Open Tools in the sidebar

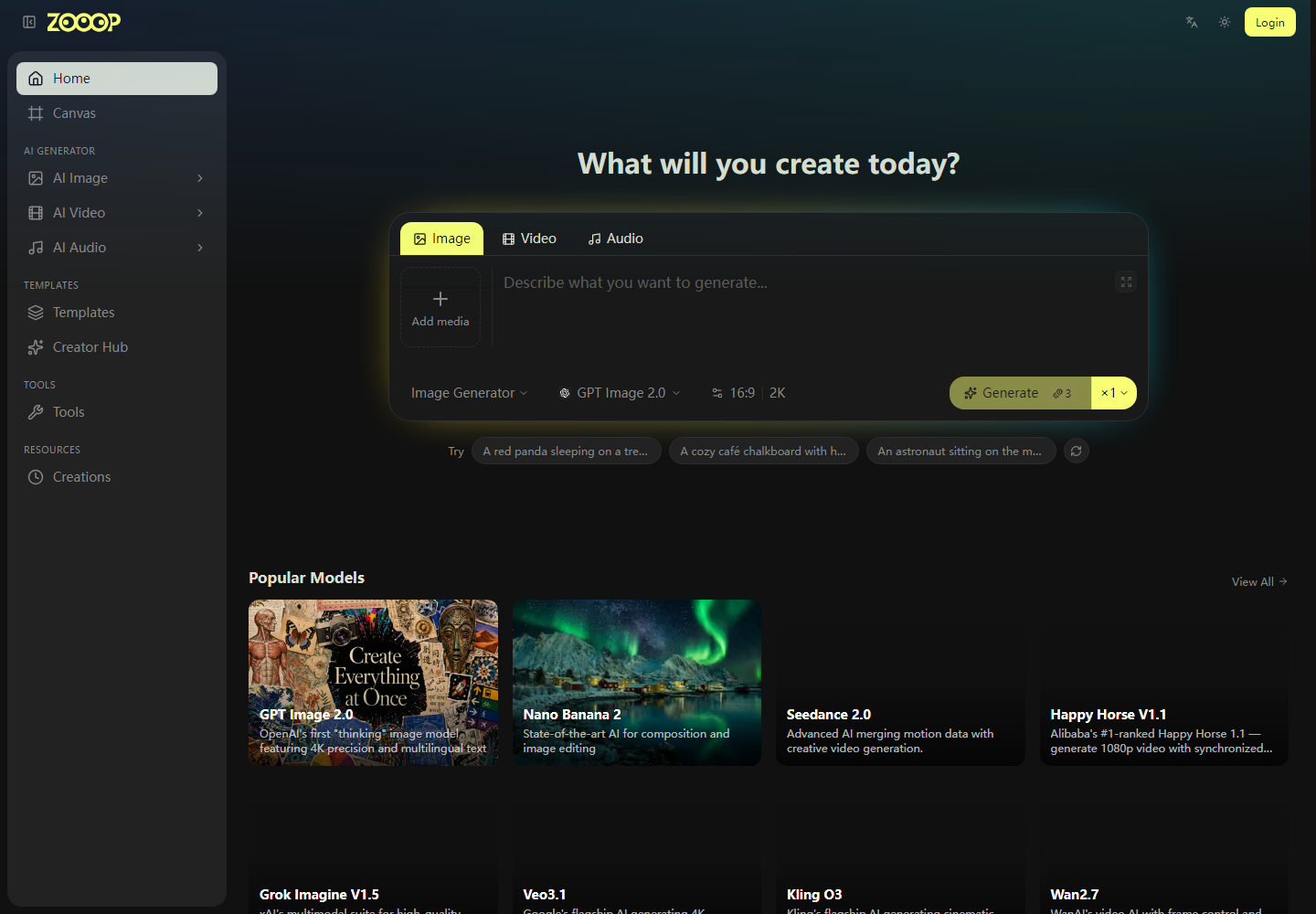pyautogui.click(x=117, y=412)
